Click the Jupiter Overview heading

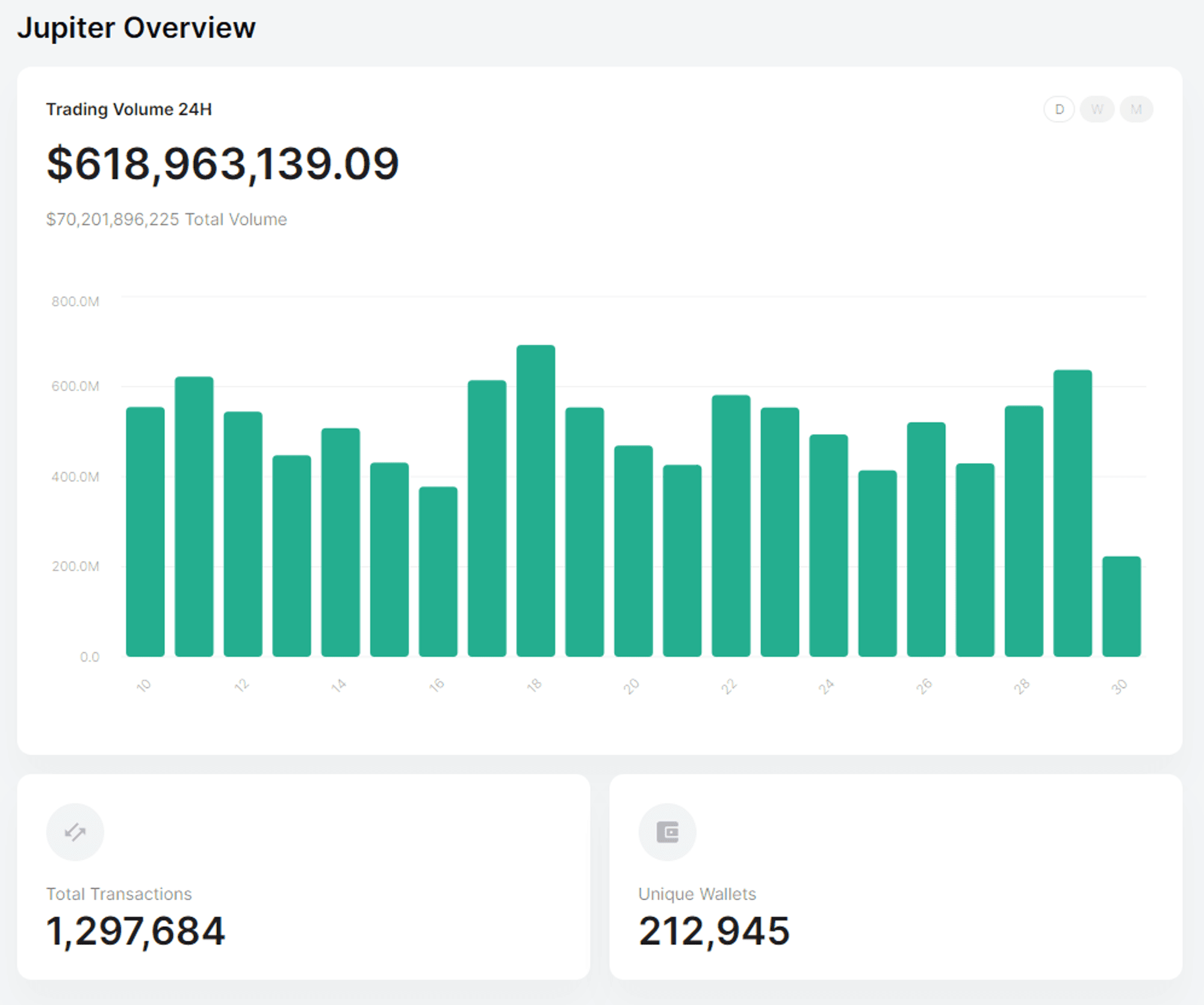137,28
